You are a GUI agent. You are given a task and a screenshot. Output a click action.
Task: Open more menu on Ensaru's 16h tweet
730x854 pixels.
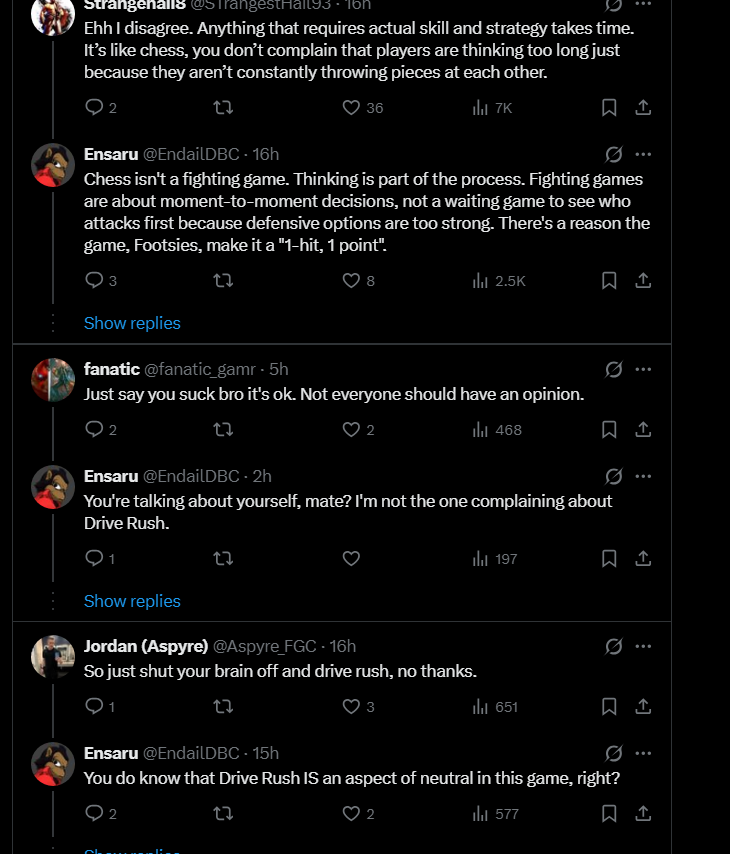pyautogui.click(x=643, y=154)
